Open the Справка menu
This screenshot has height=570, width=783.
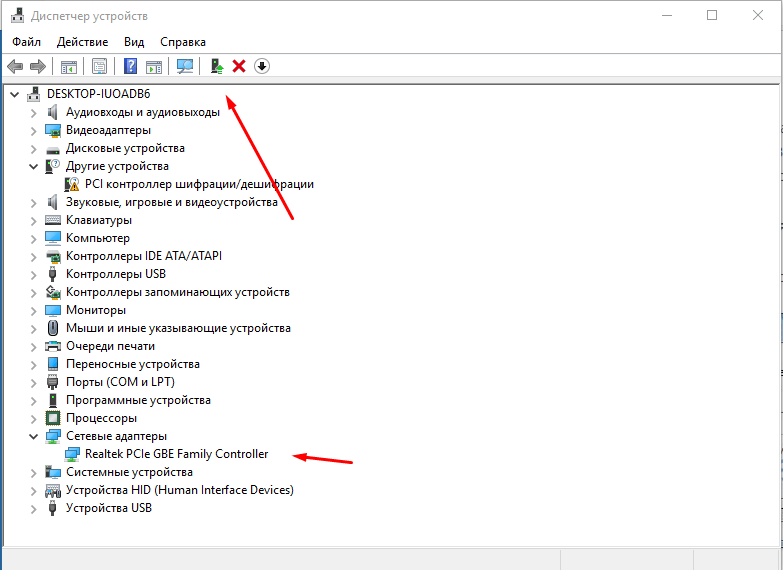183,42
